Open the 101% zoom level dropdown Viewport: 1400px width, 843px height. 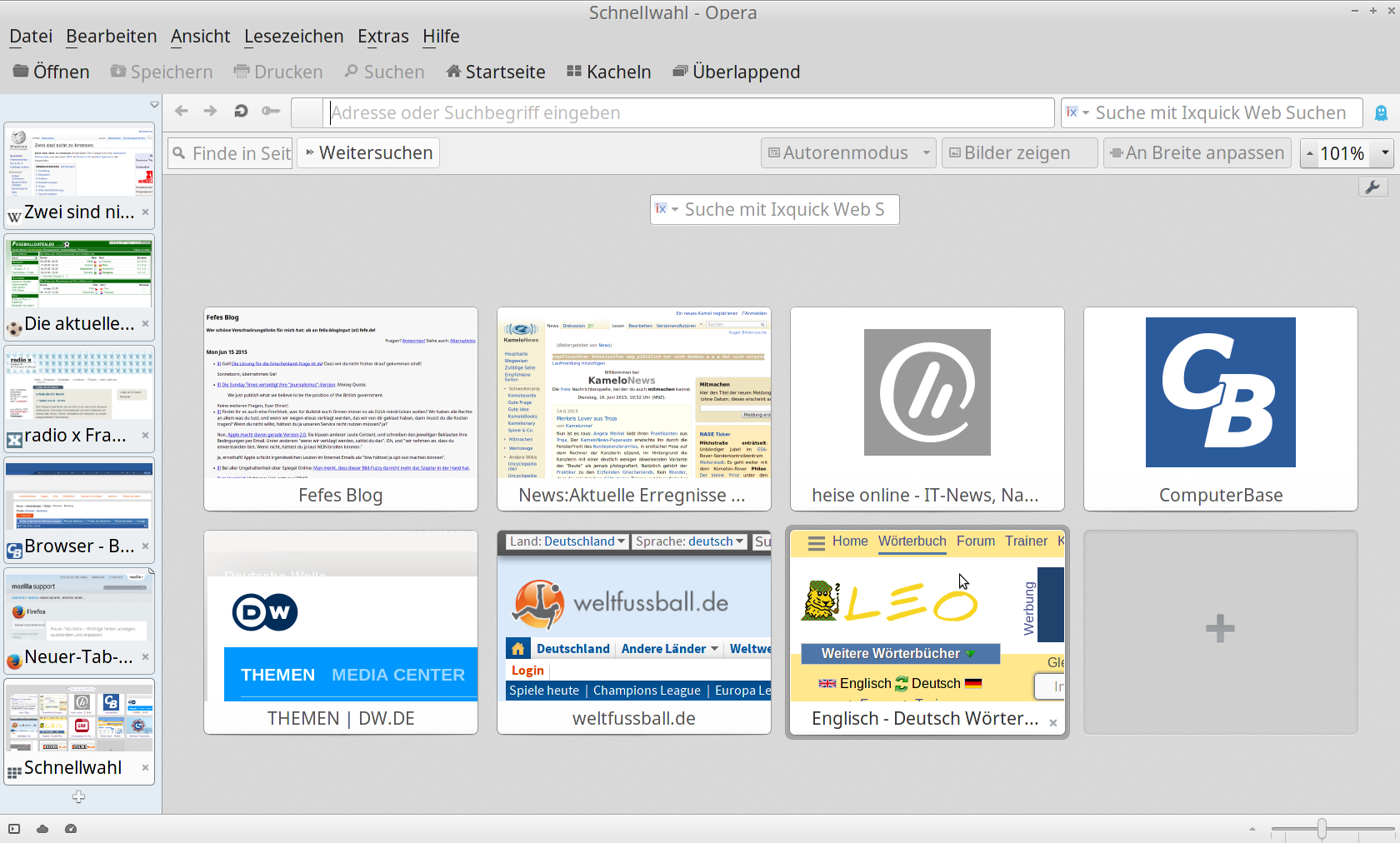click(1385, 152)
